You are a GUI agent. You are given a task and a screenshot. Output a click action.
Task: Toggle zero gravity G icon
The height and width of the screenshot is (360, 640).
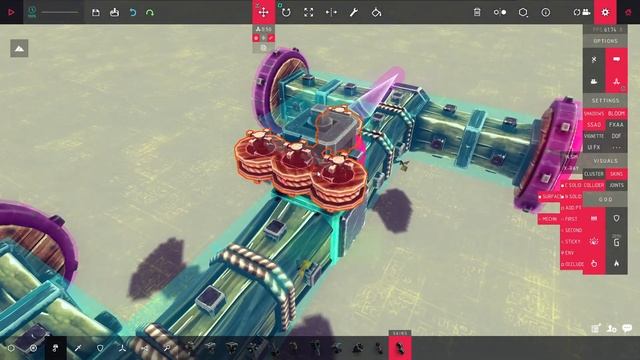(616, 242)
